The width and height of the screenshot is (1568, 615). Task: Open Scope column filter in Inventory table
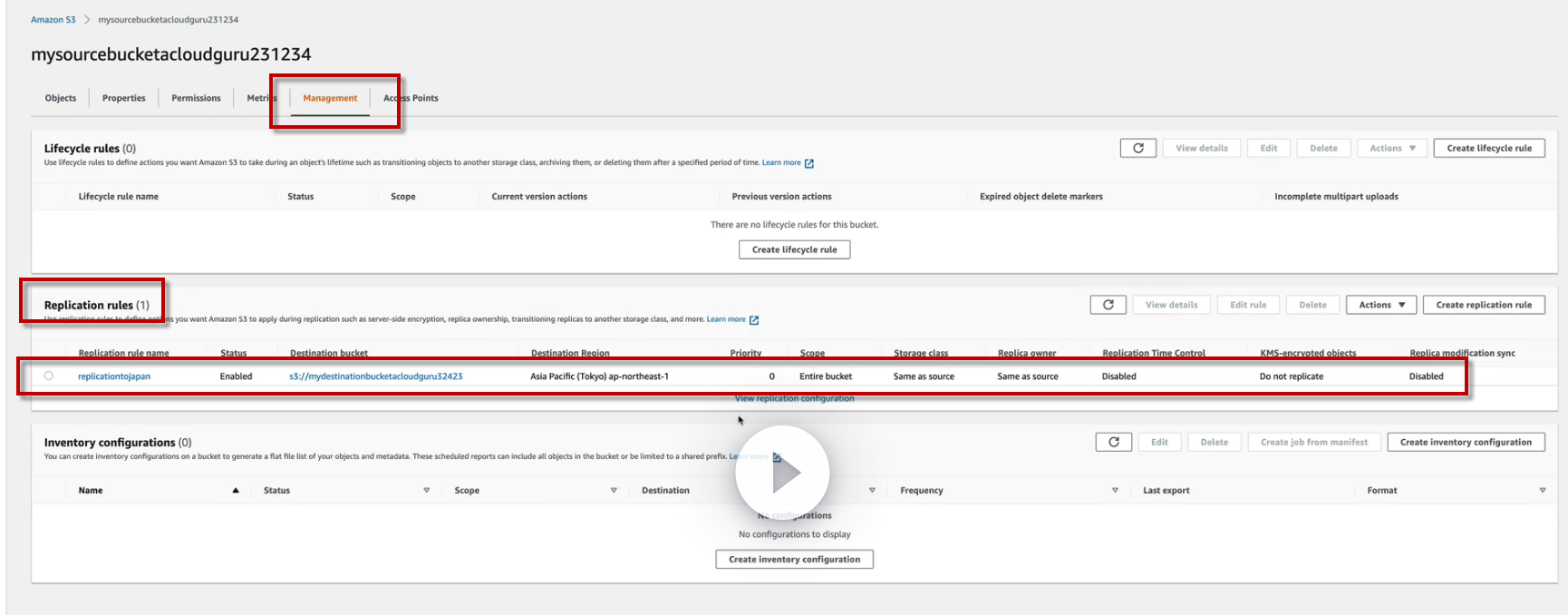614,491
